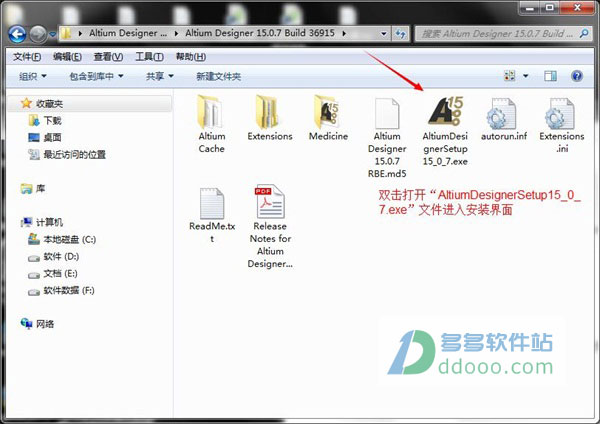Image resolution: width=600 pixels, height=424 pixels.
Task: Open view options dropdown arrow
Action: 526,76
